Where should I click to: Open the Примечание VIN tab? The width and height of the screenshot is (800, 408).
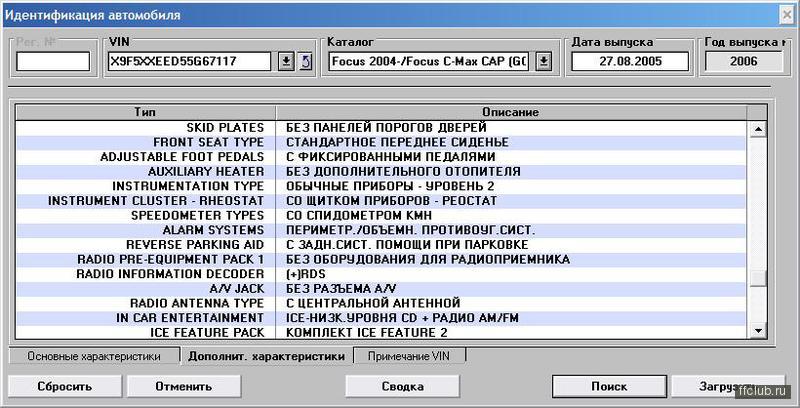409,356
